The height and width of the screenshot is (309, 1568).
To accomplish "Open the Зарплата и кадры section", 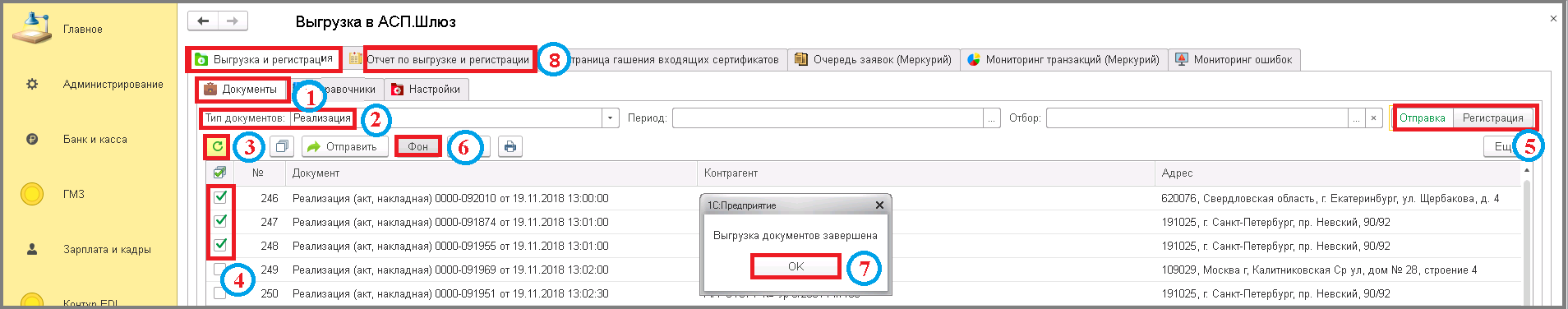I will click(x=107, y=249).
